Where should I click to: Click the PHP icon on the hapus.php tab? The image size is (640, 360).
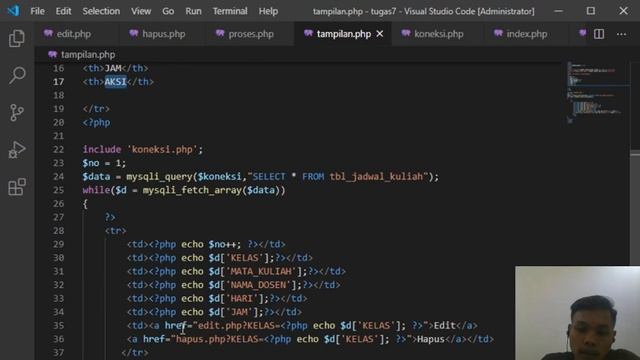click(134, 33)
